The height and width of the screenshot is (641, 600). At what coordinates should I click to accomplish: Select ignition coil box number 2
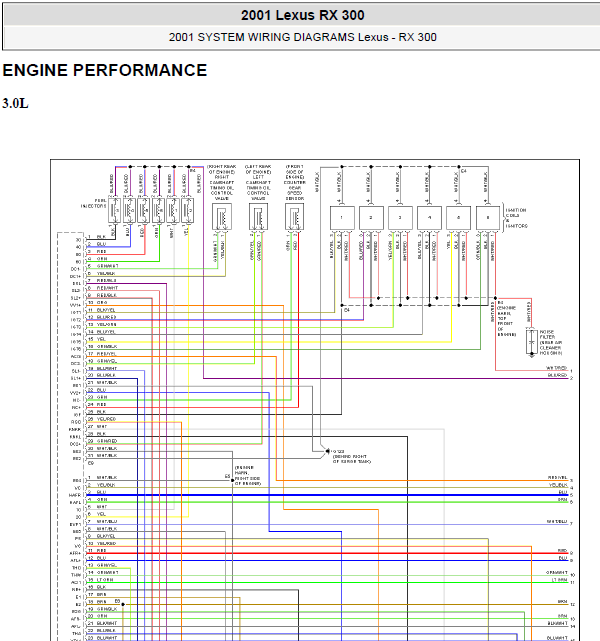click(371, 218)
